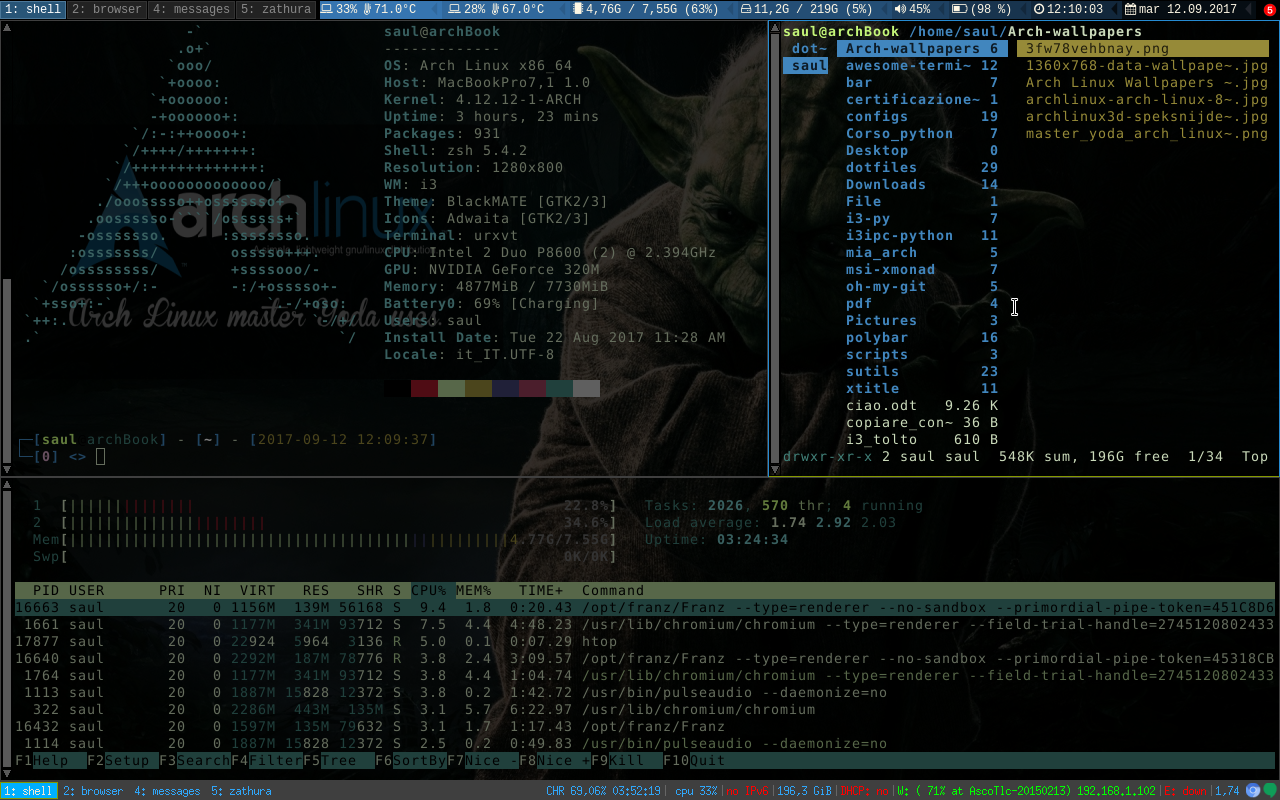Screen dimensions: 1280x800
Task: Sort htop by the VIRT column header
Action: [258, 590]
